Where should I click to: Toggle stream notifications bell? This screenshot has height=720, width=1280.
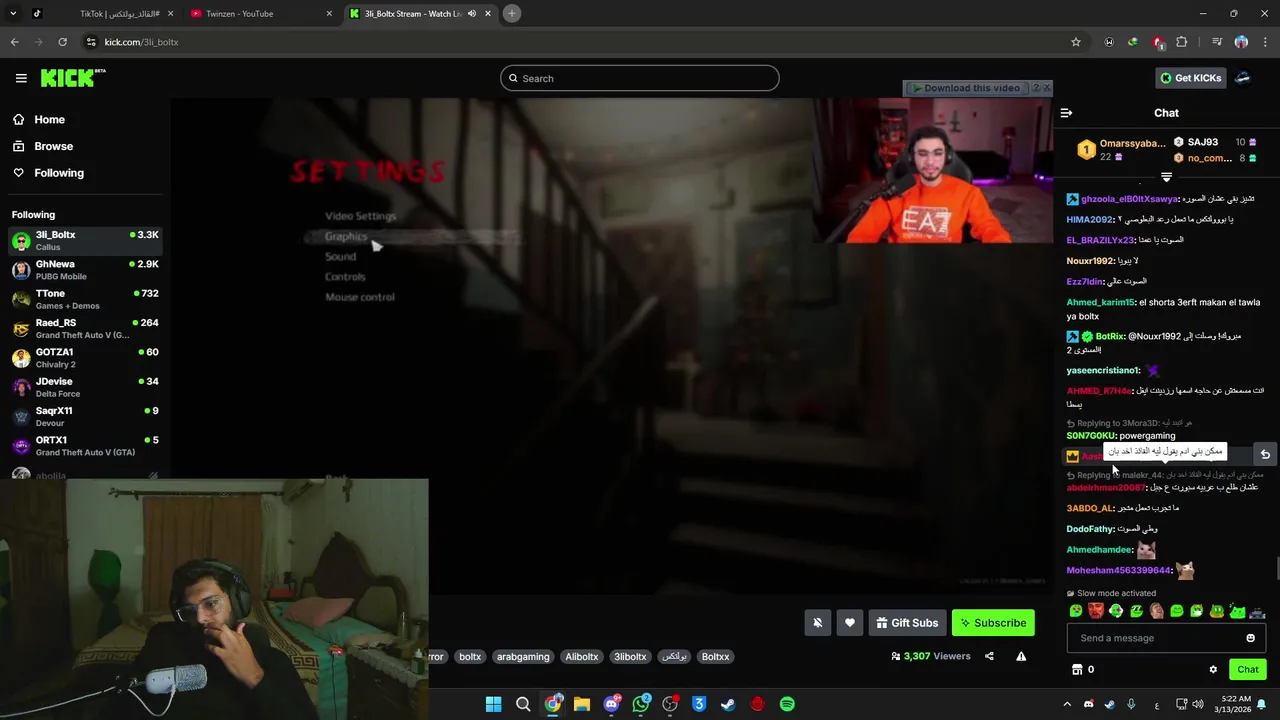click(x=817, y=623)
